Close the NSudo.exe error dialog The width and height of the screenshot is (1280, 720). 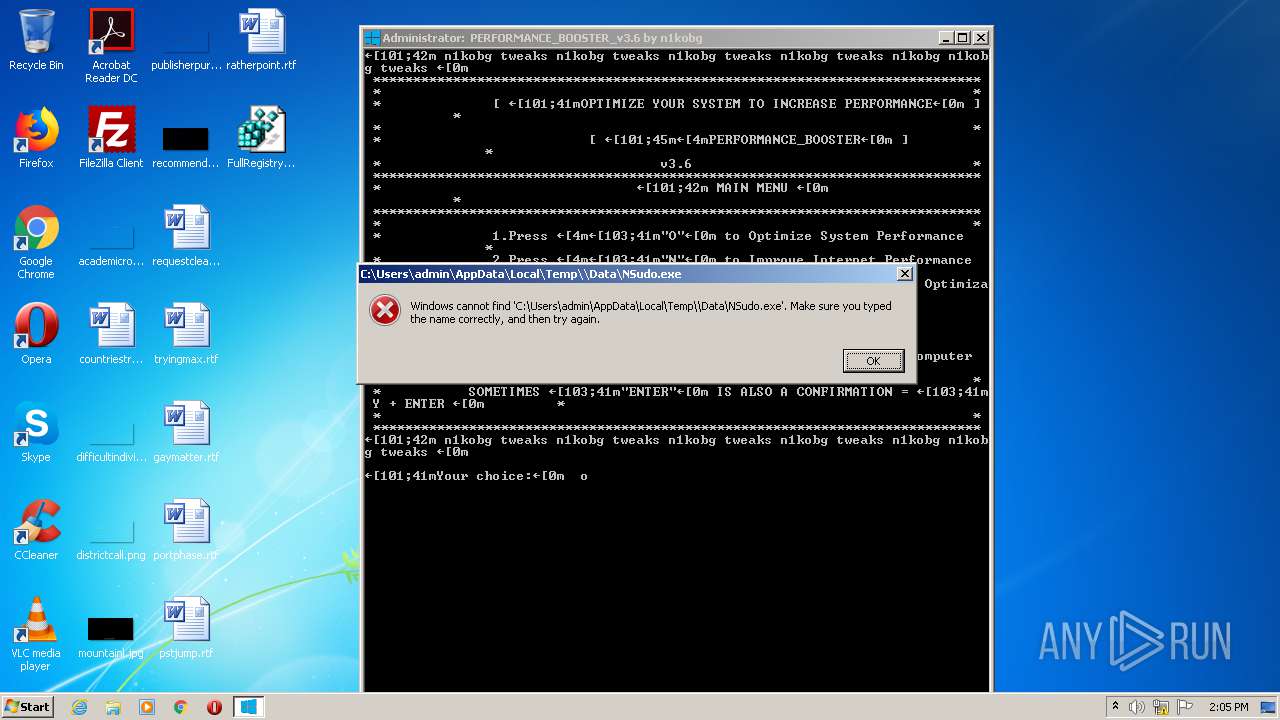[x=904, y=273]
